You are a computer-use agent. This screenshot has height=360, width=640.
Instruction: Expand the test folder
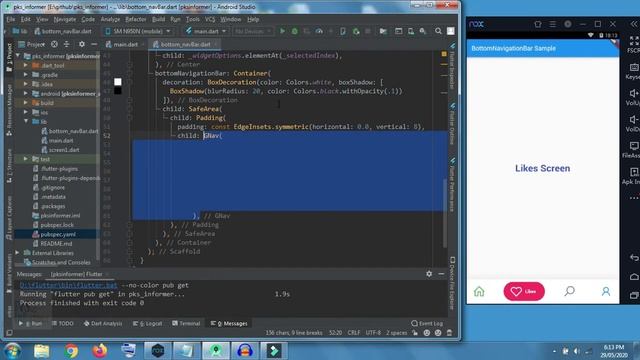click(26, 159)
